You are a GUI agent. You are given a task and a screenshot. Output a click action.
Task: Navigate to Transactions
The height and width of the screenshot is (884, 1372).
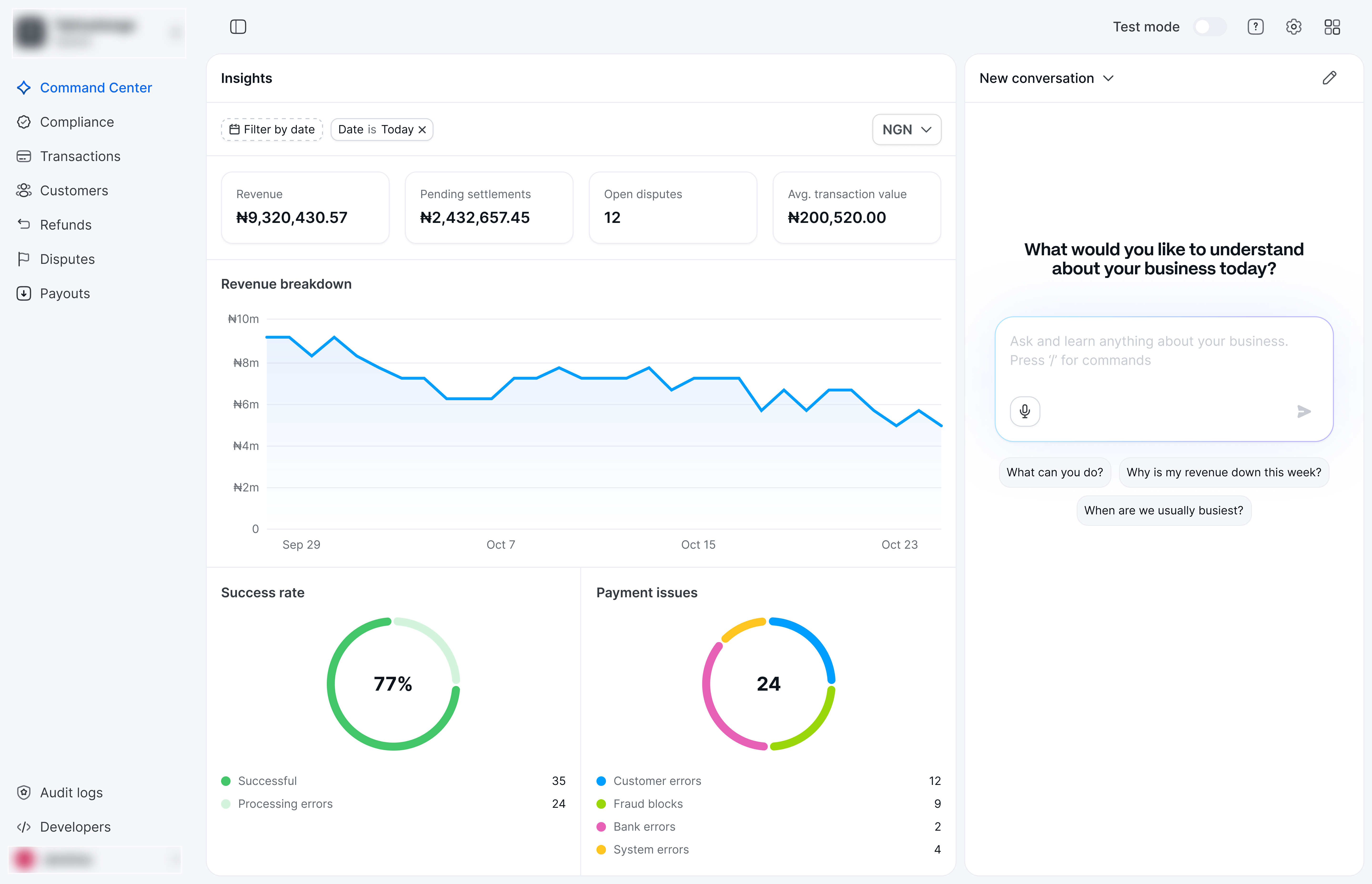[x=80, y=156]
